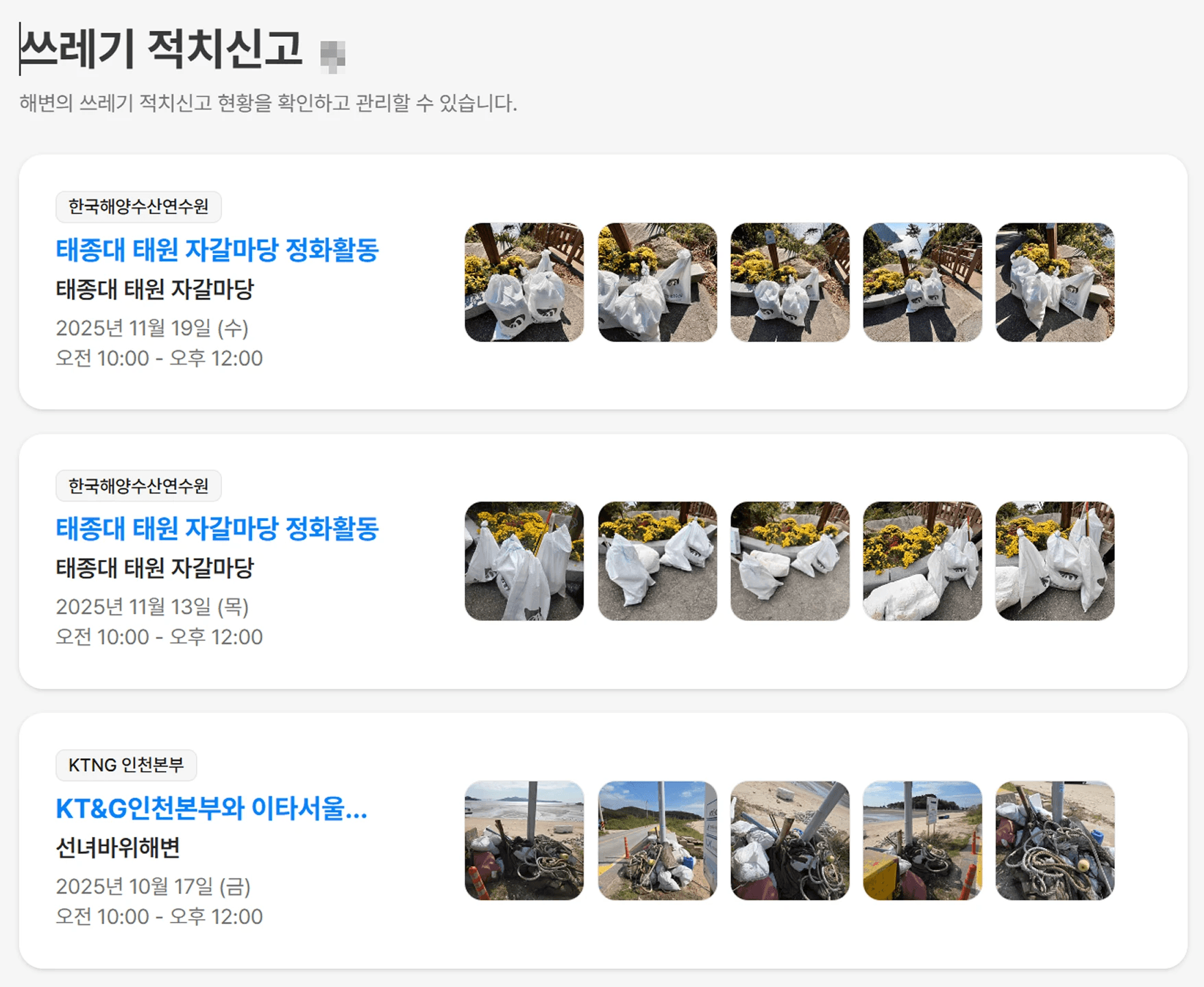View second photo of the 11월 19일 report
Image resolution: width=1204 pixels, height=987 pixels.
tap(657, 282)
